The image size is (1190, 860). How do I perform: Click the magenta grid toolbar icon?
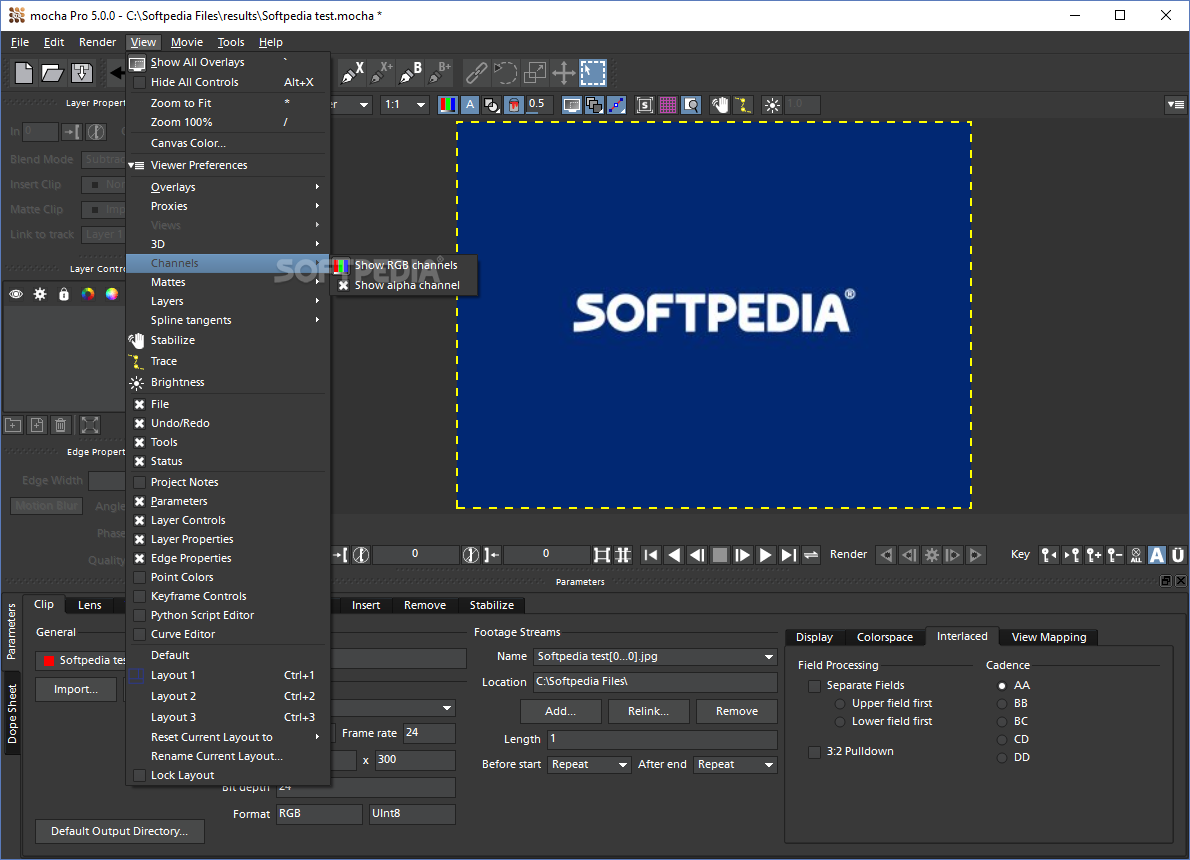[668, 105]
